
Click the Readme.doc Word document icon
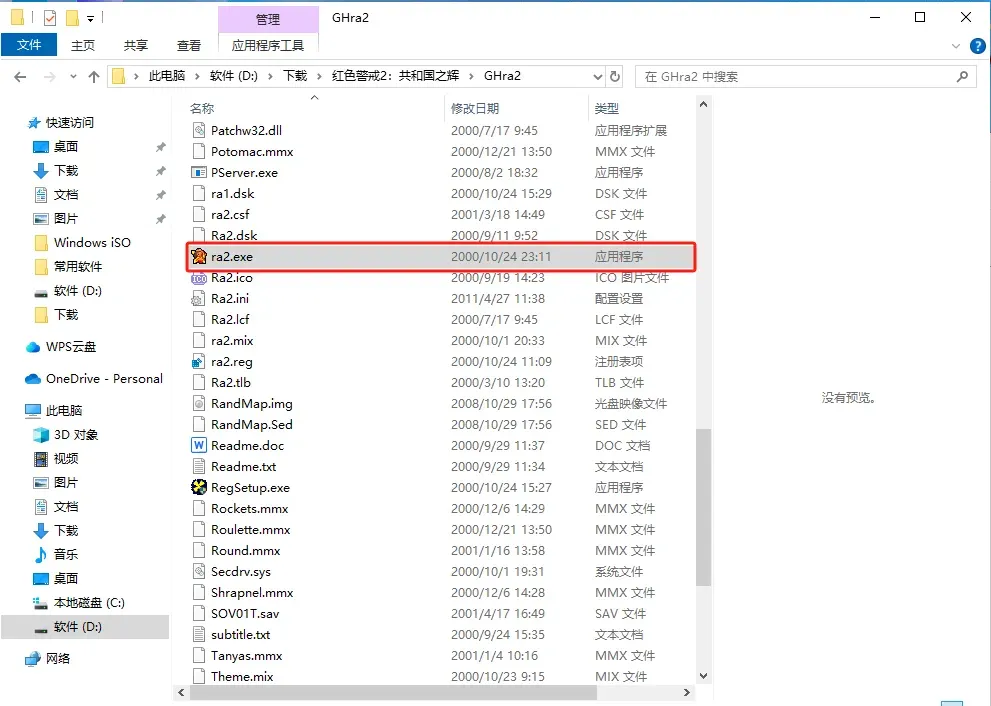point(199,445)
